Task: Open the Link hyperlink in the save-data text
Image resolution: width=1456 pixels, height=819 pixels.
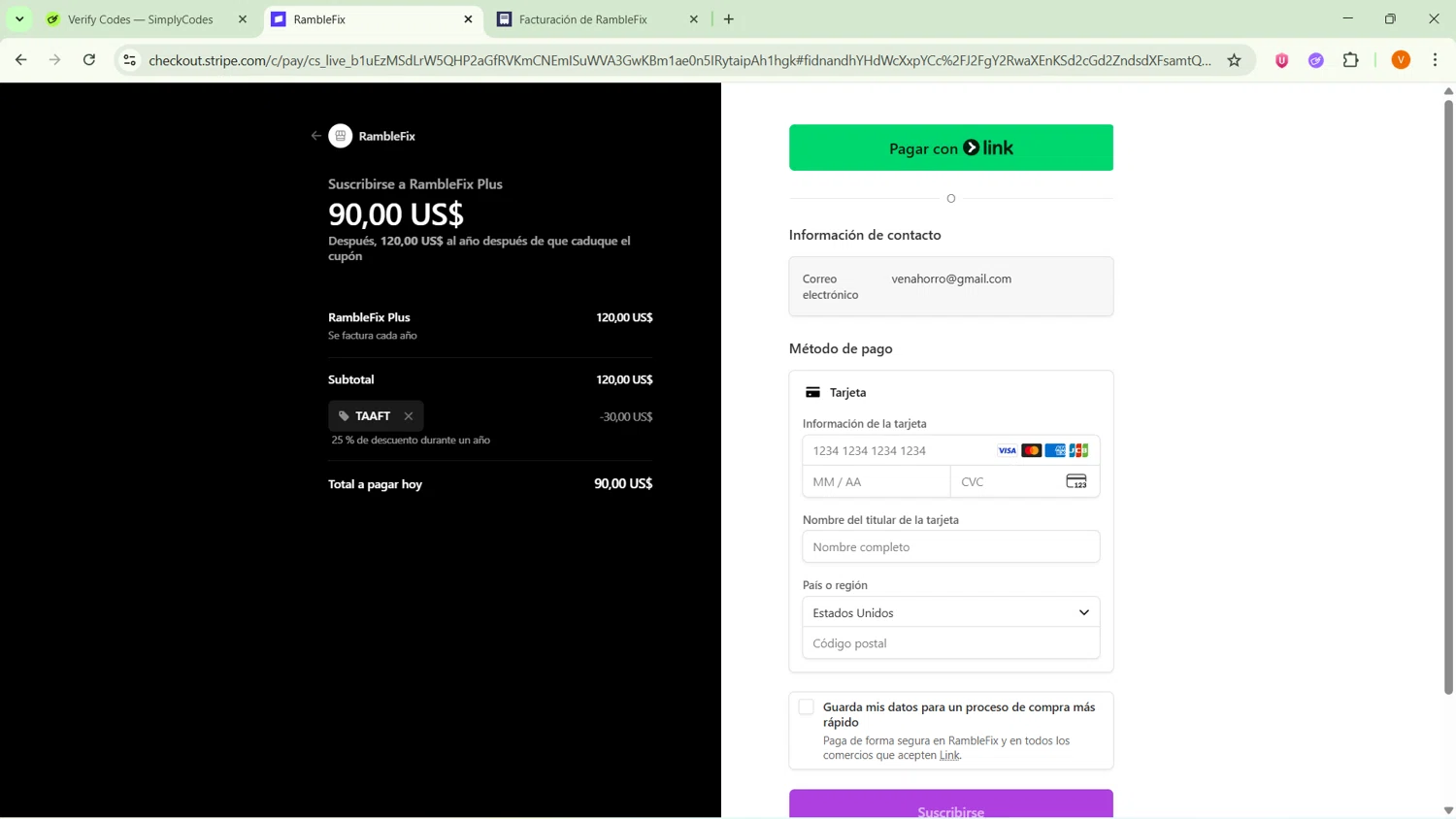Action: point(949,756)
